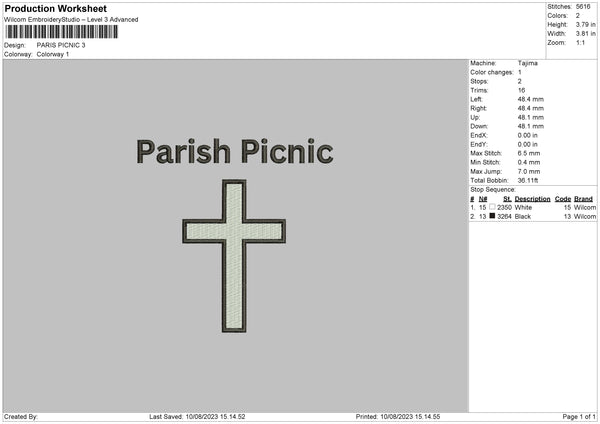Viewport: 600px width, 424px height.
Task: Click the black color swatch in row 2
Action: [x=492, y=216]
